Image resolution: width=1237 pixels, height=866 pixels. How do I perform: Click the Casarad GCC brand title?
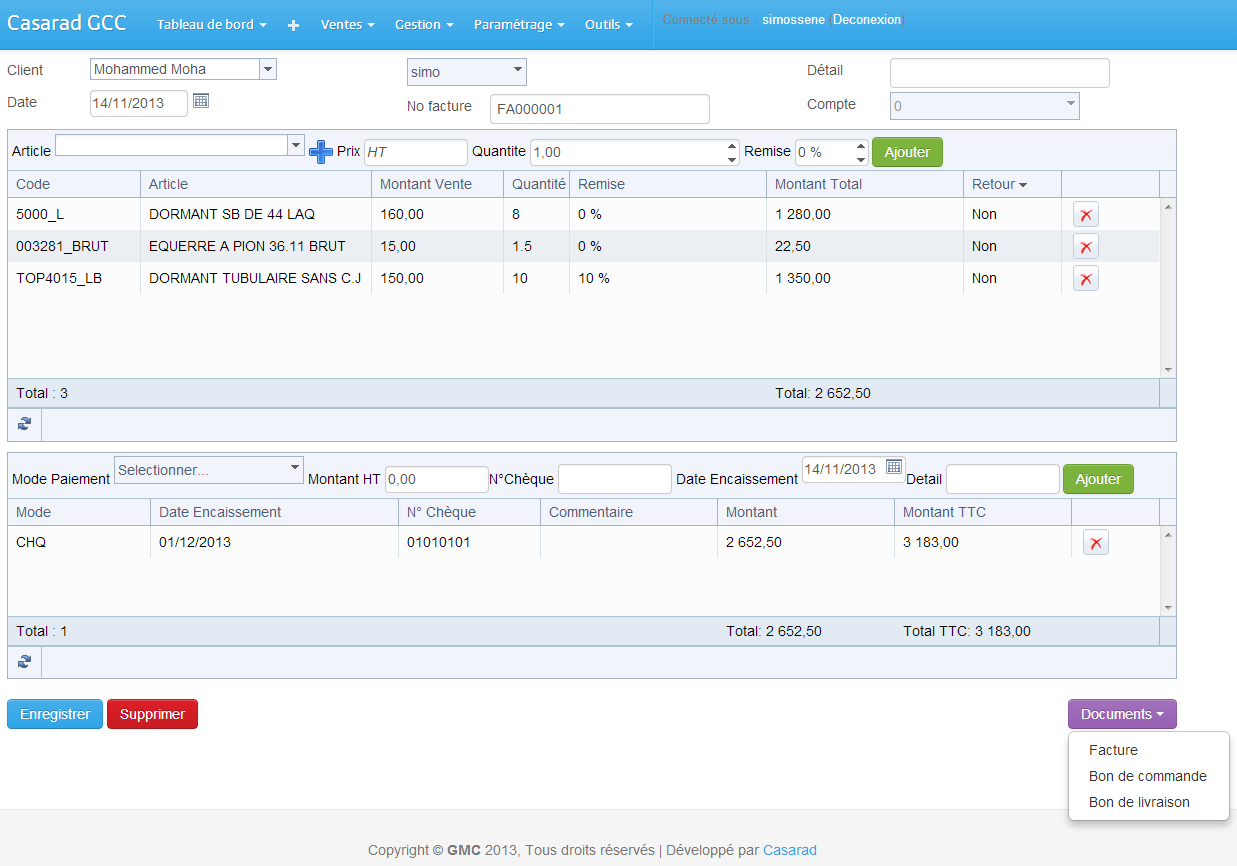point(67,23)
